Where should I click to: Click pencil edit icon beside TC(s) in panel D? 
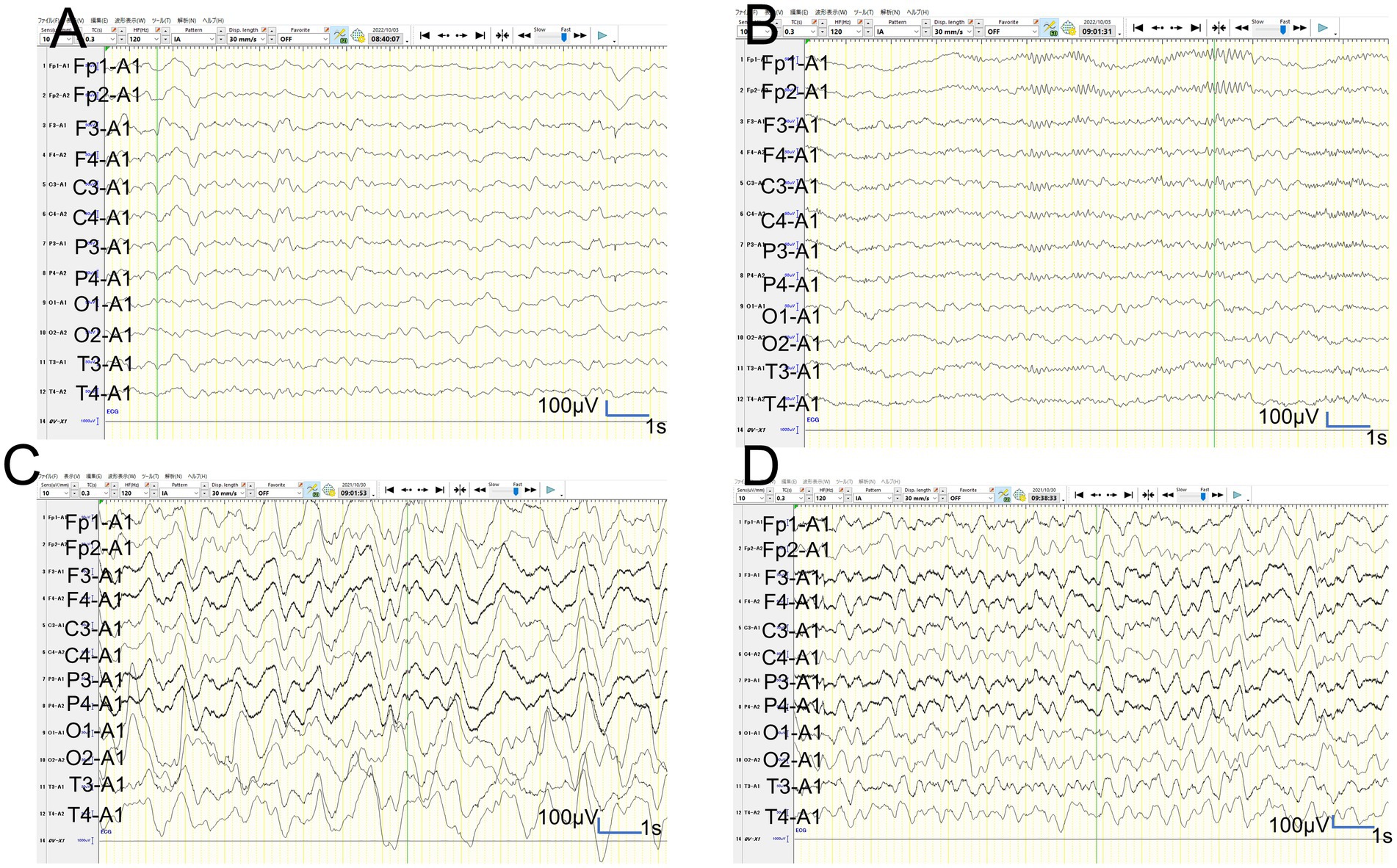tap(801, 490)
